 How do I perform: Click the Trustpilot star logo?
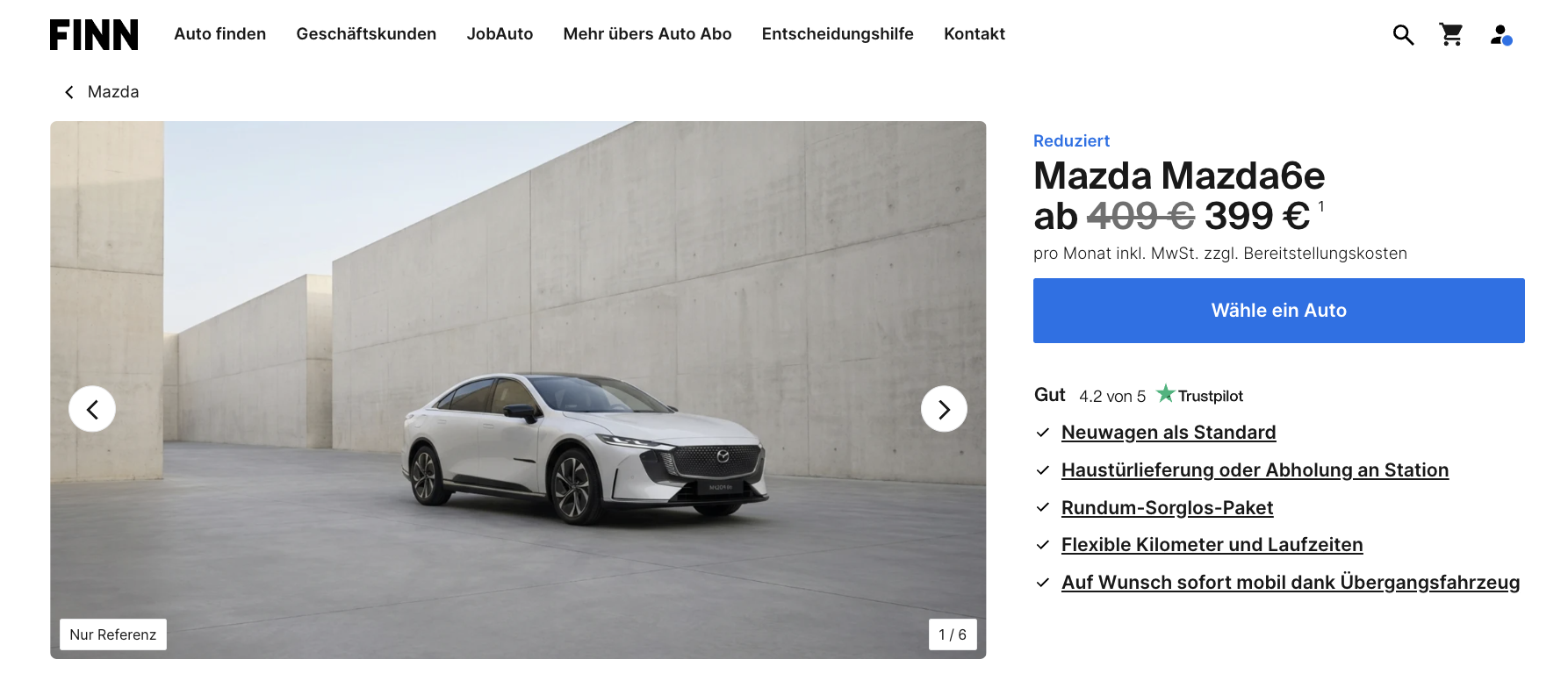[x=1199, y=395]
